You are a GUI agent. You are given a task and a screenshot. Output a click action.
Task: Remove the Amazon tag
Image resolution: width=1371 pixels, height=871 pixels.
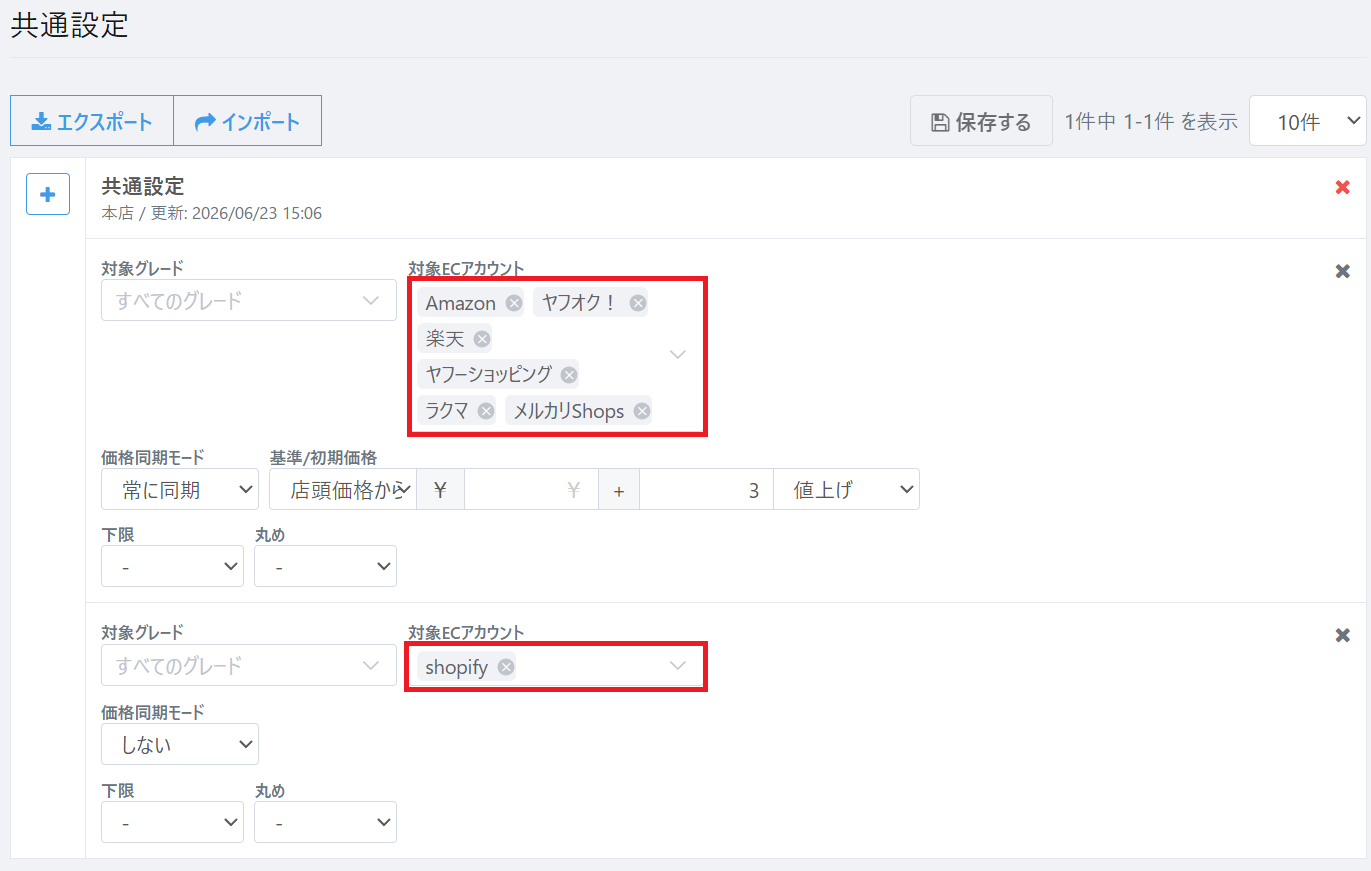(x=513, y=303)
